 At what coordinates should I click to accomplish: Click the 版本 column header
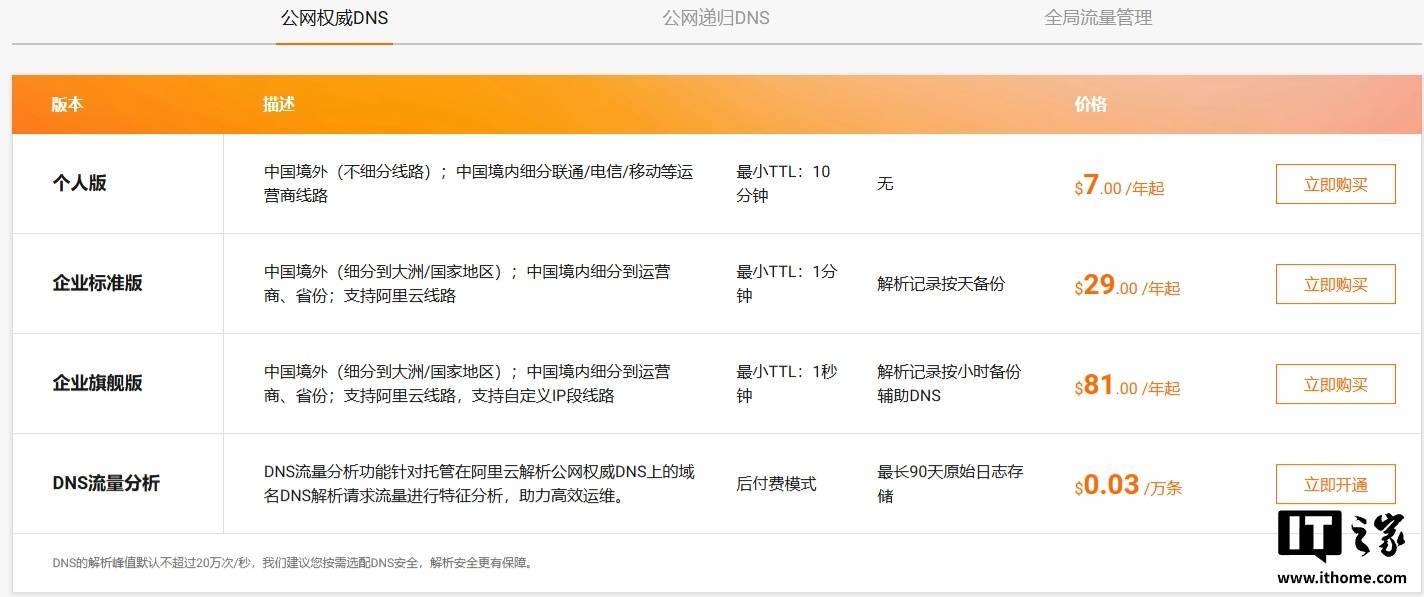(66, 104)
